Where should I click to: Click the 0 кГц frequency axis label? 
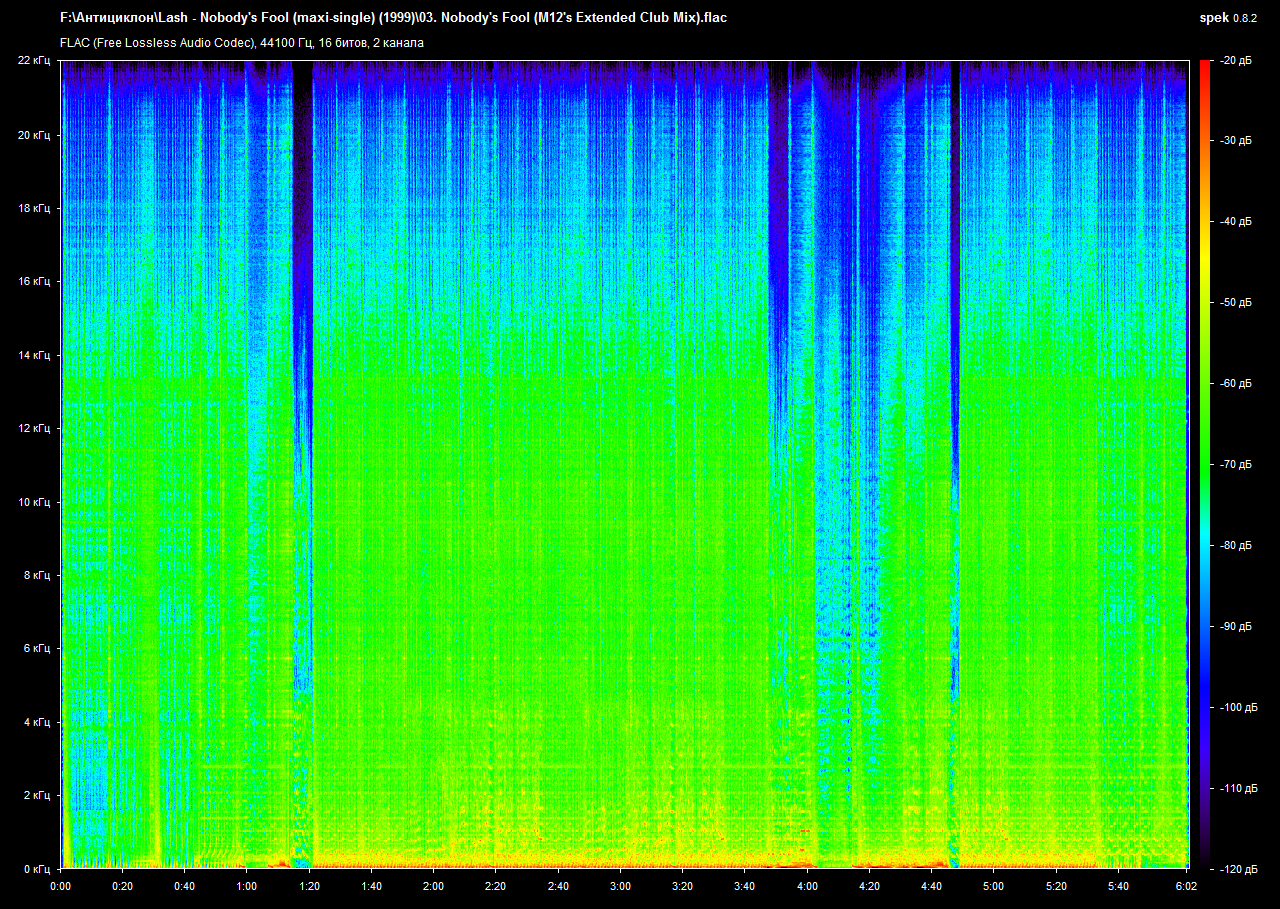[37, 869]
